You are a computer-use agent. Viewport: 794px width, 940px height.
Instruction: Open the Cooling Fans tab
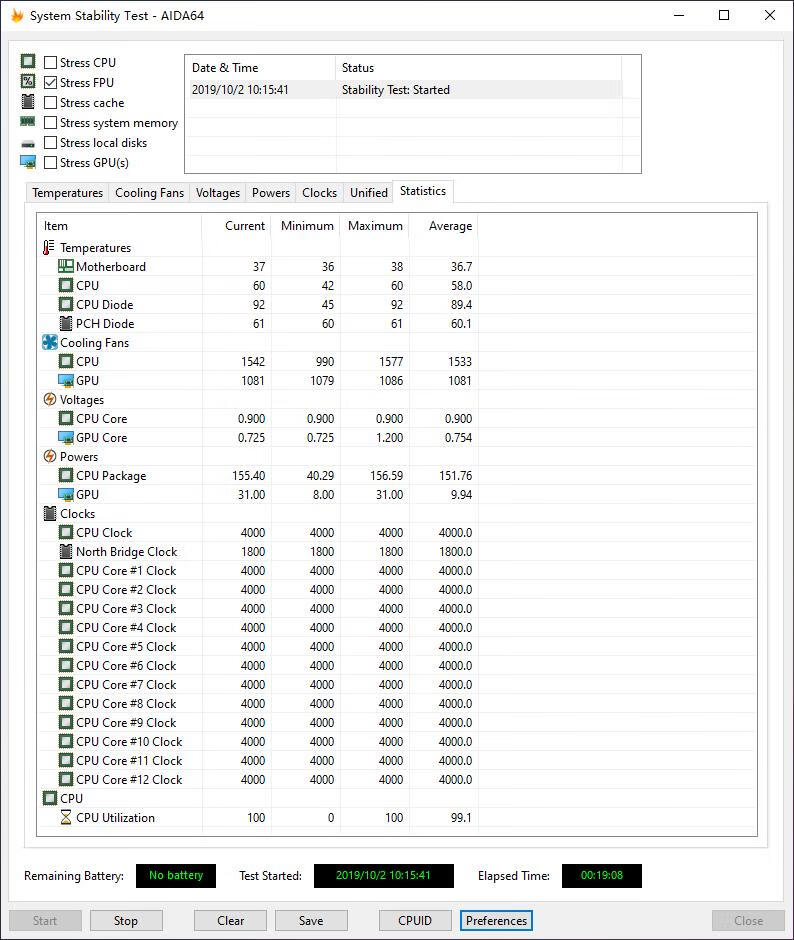tap(149, 193)
